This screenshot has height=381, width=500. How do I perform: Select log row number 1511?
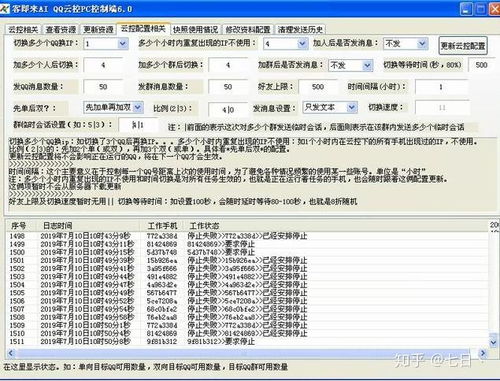[x=247, y=341]
